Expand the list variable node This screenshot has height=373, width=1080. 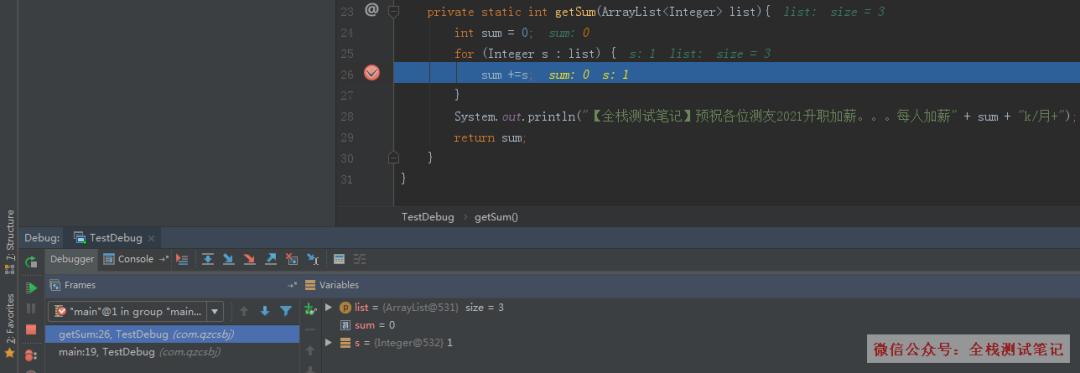[x=329, y=307]
